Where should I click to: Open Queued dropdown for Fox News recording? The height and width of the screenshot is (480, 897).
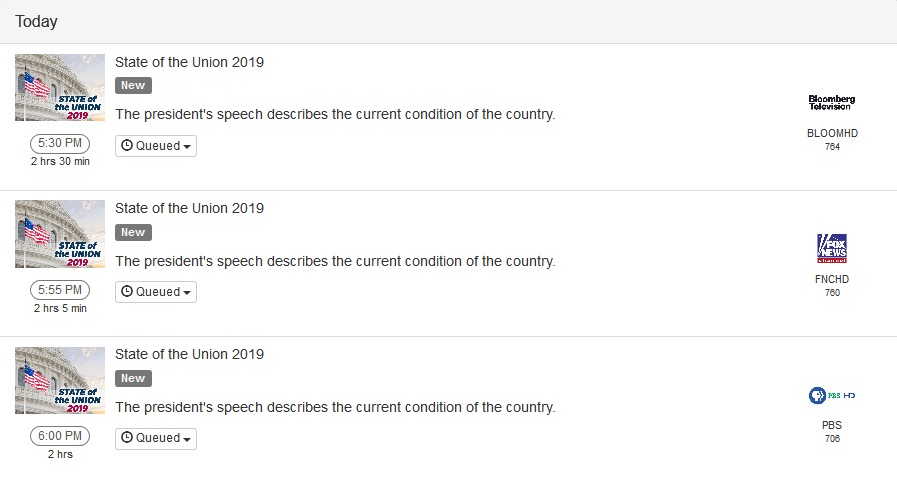(x=156, y=292)
